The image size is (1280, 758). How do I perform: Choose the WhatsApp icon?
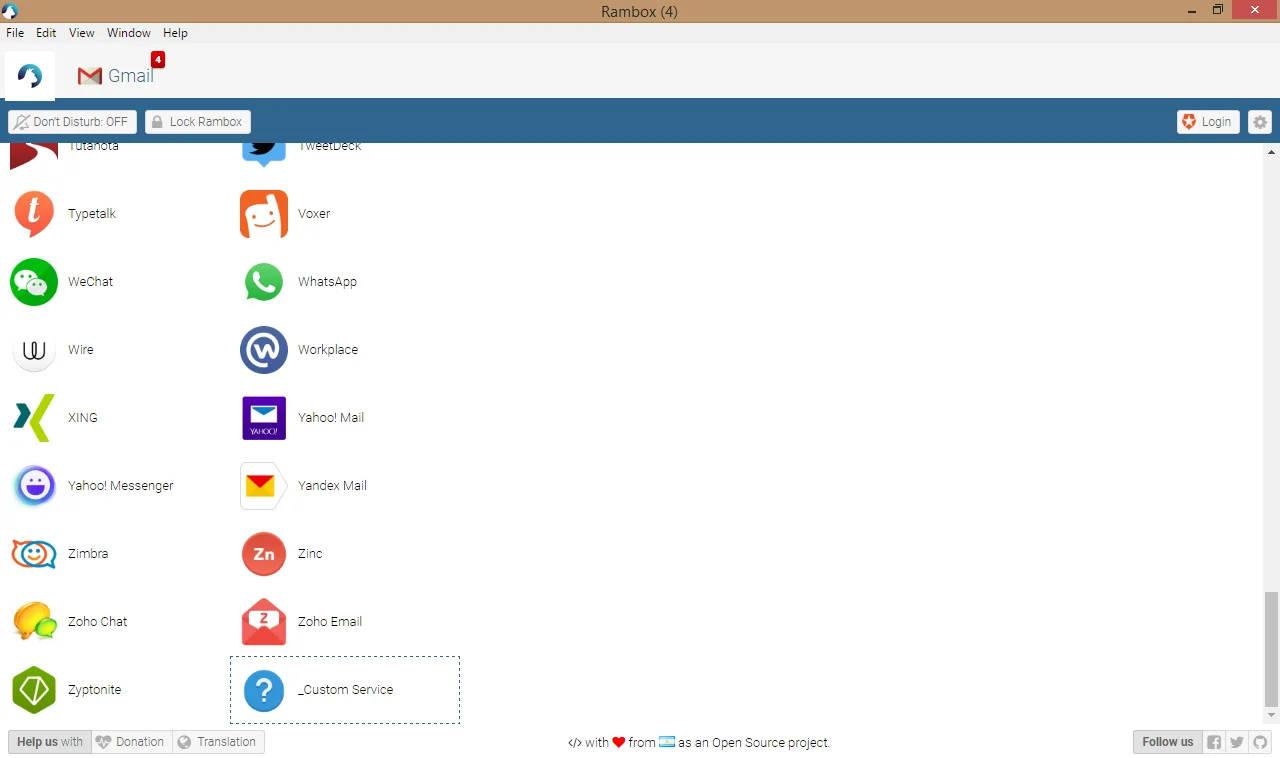264,282
